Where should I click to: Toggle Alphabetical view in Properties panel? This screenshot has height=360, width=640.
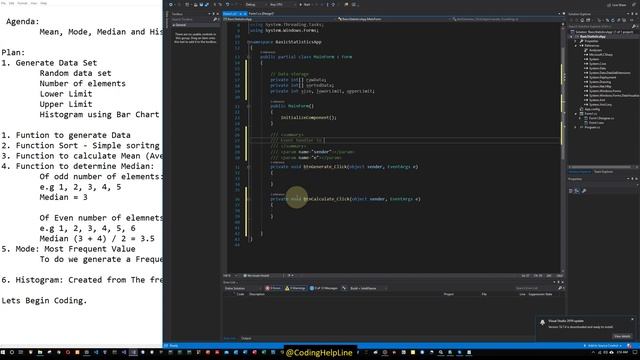577,191
